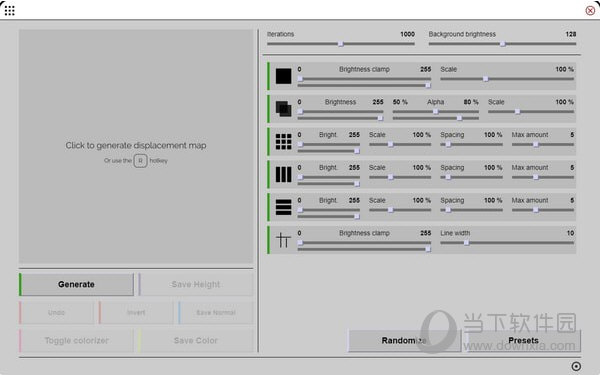Click the Save Height button
Viewport: 600px width, 375px height.
pyautogui.click(x=196, y=284)
